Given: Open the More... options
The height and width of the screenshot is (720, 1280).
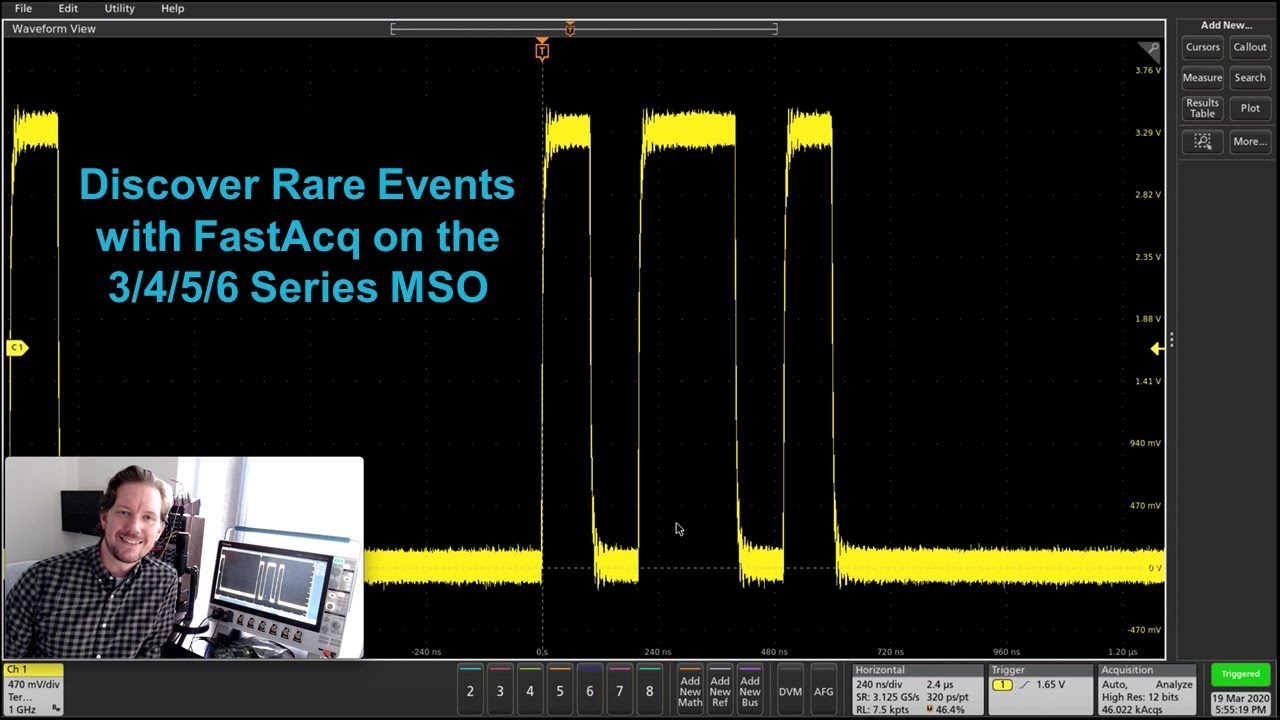Looking at the screenshot, I should pyautogui.click(x=1250, y=142).
